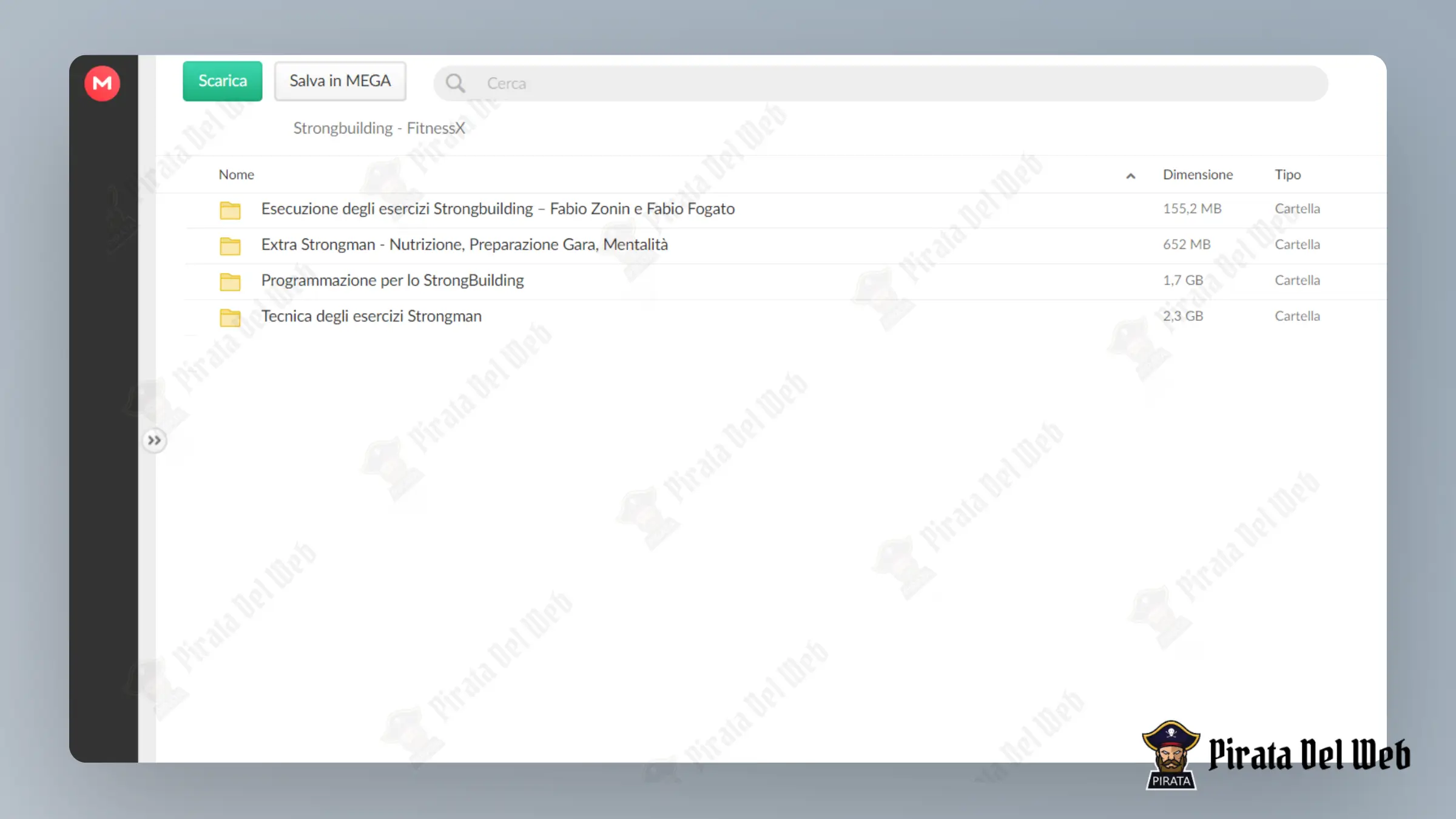Open Extra Strongman - Nutrizione, Preparazione Gara folder
The image size is (1456, 819).
(464, 244)
